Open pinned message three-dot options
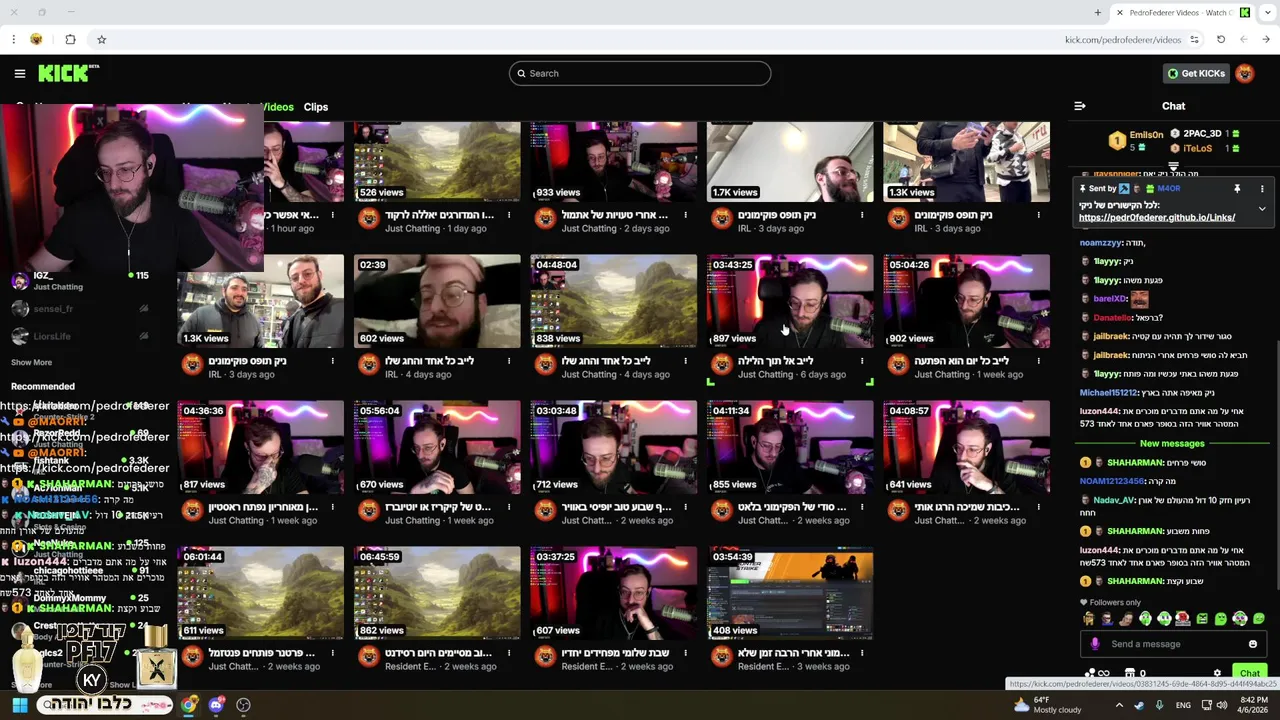 (1262, 188)
